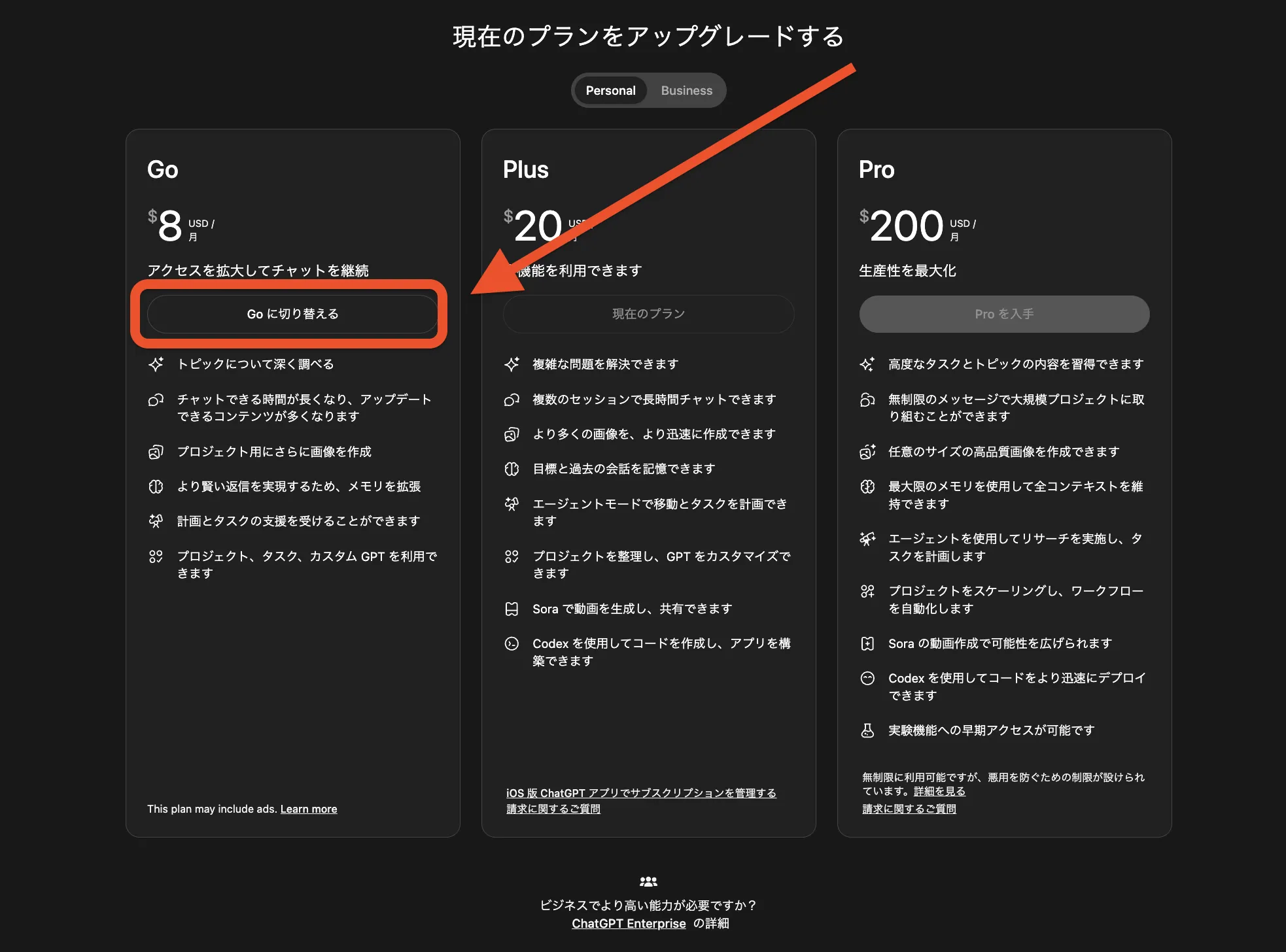Open the ChatGPT Enterprise details link

click(628, 923)
